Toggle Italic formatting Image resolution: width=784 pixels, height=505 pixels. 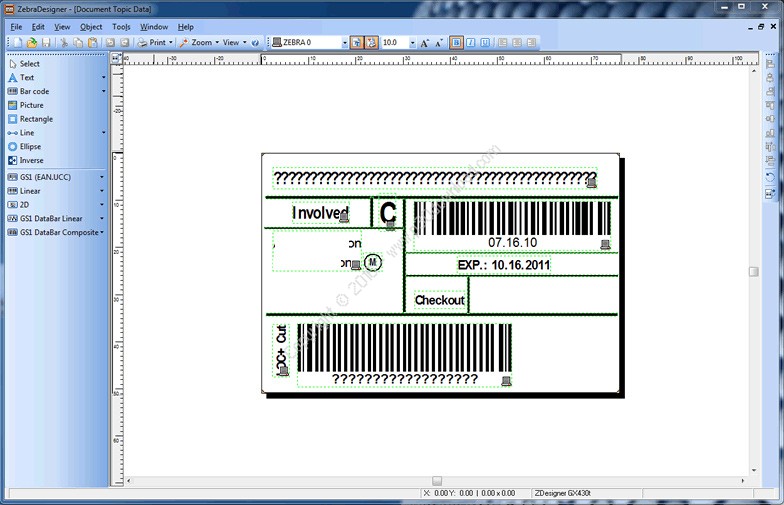[x=470, y=42]
